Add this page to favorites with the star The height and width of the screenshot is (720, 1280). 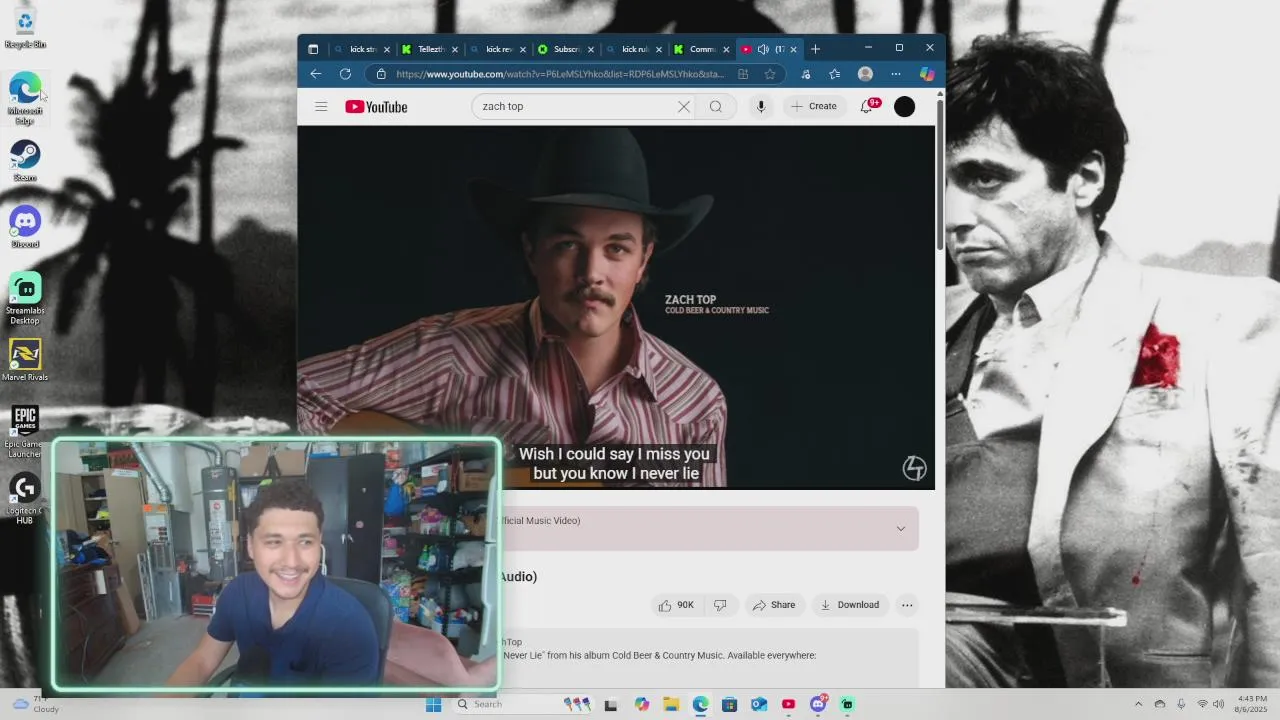tap(770, 74)
